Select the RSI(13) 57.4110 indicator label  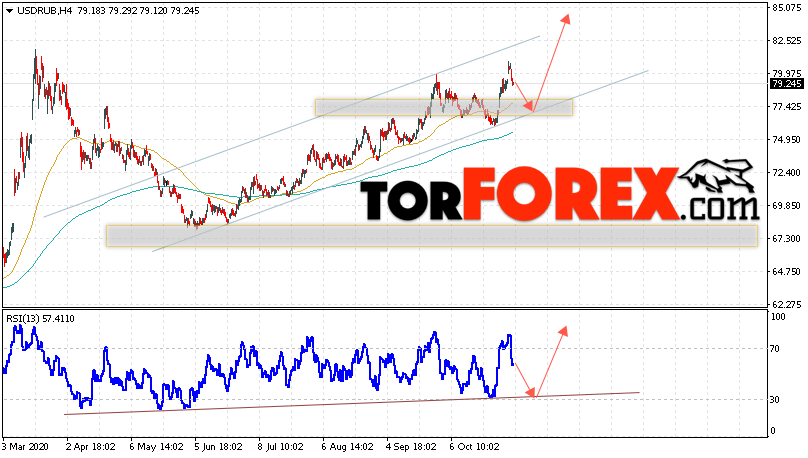click(40, 319)
